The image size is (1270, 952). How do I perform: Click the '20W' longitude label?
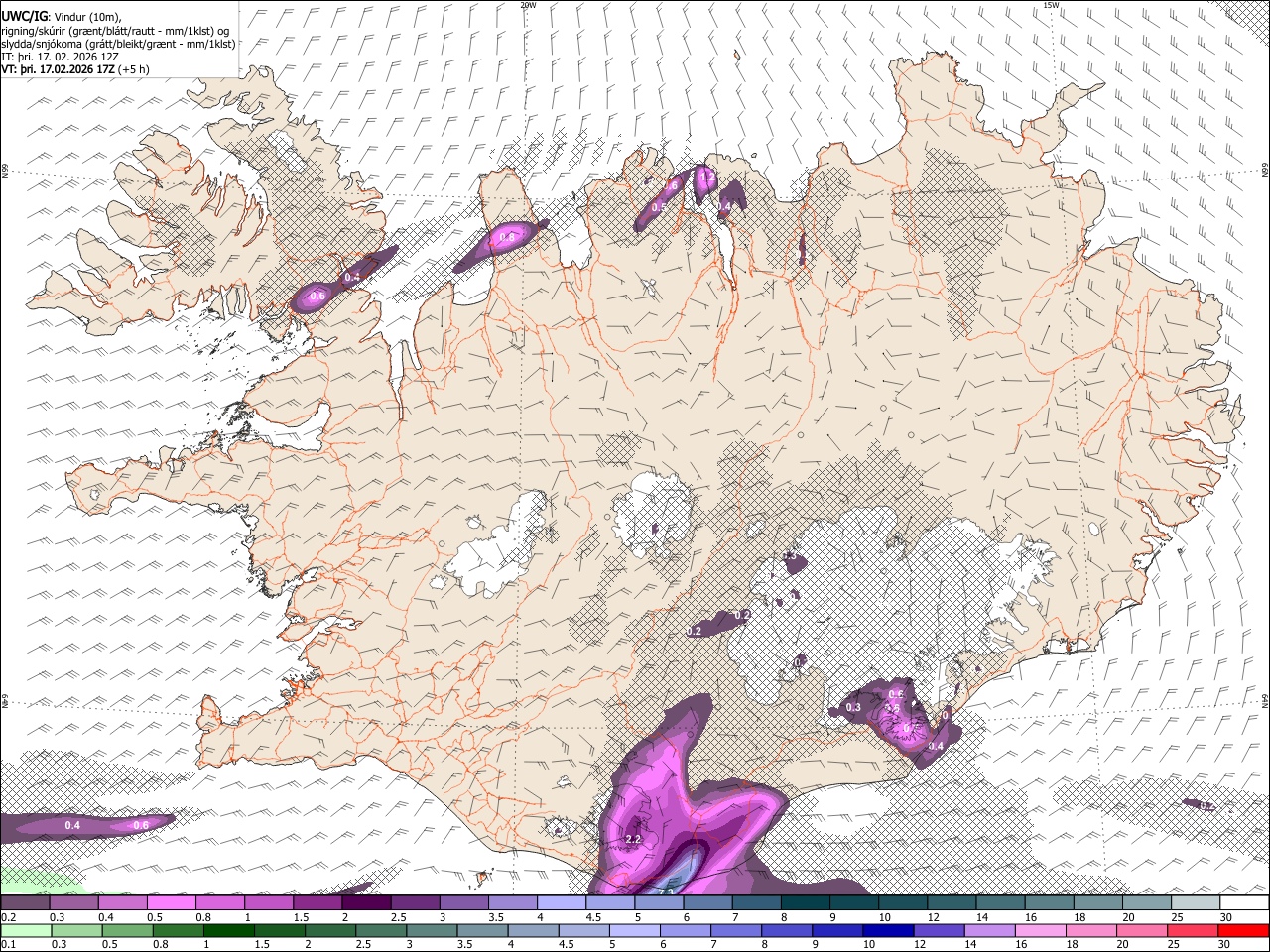point(528,5)
